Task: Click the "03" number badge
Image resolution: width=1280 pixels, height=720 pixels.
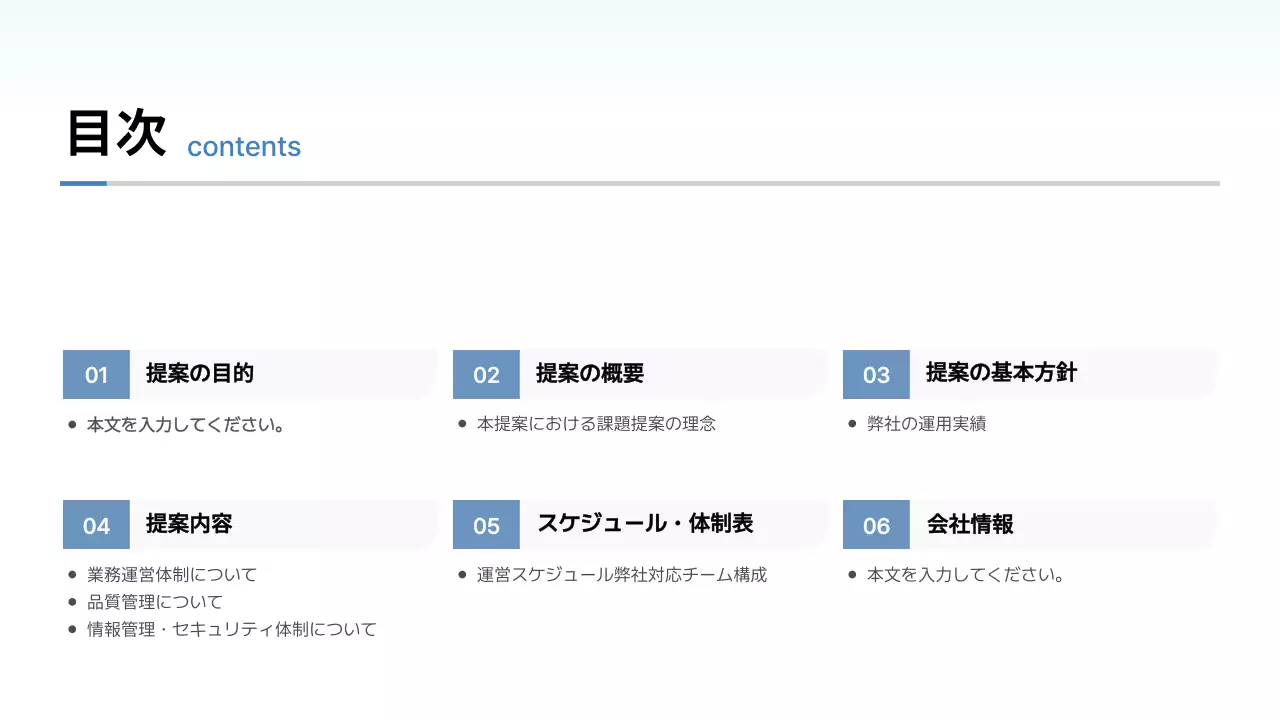Action: 876,374
